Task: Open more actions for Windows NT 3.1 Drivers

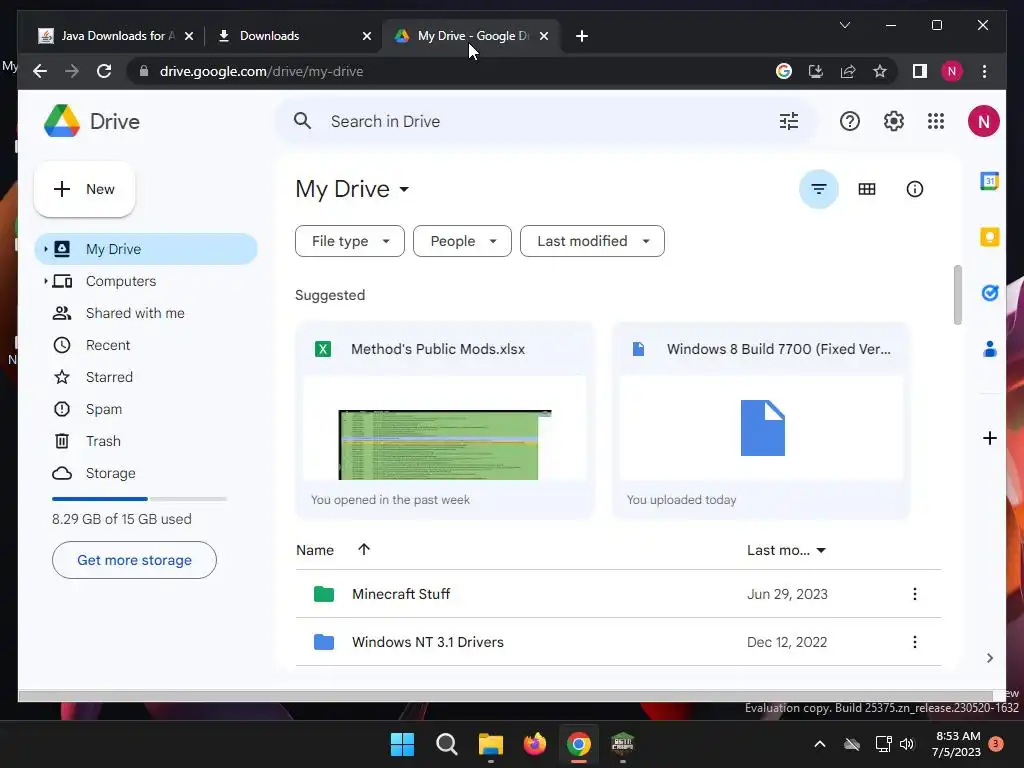Action: click(x=914, y=642)
